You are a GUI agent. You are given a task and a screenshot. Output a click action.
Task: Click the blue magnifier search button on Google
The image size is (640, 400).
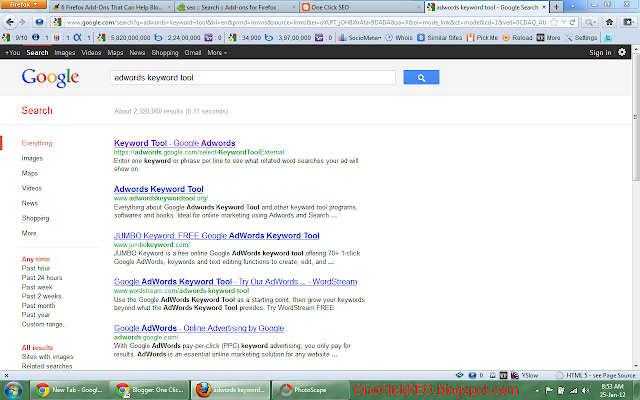(x=421, y=78)
